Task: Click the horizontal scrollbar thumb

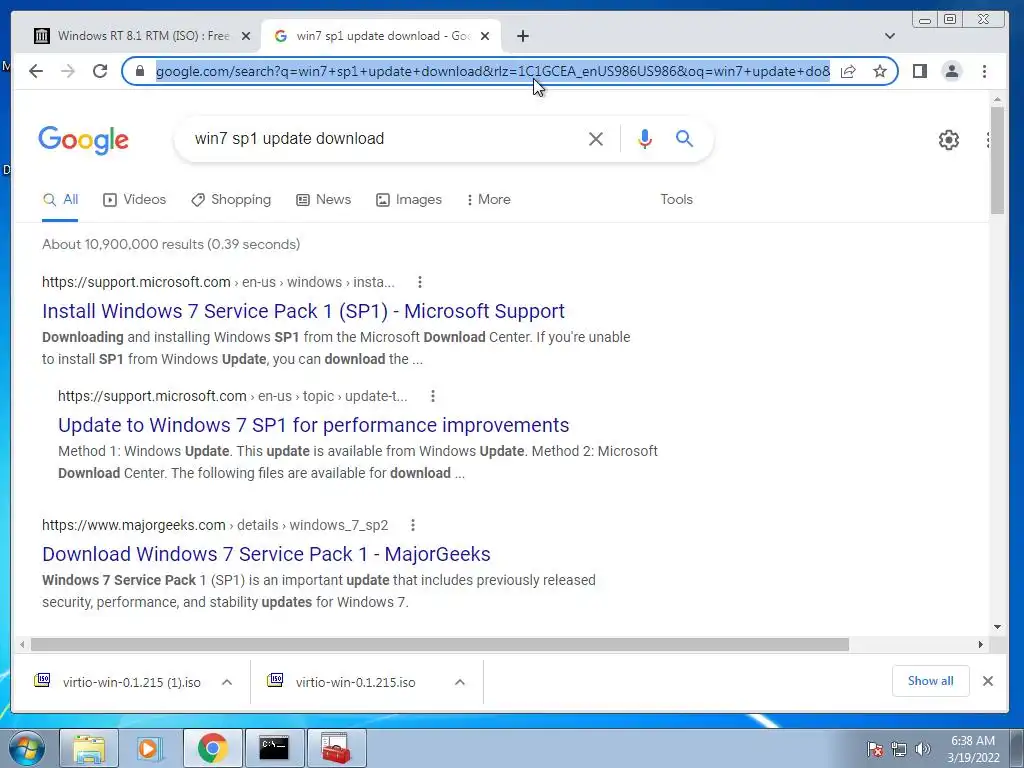Action: (x=440, y=645)
